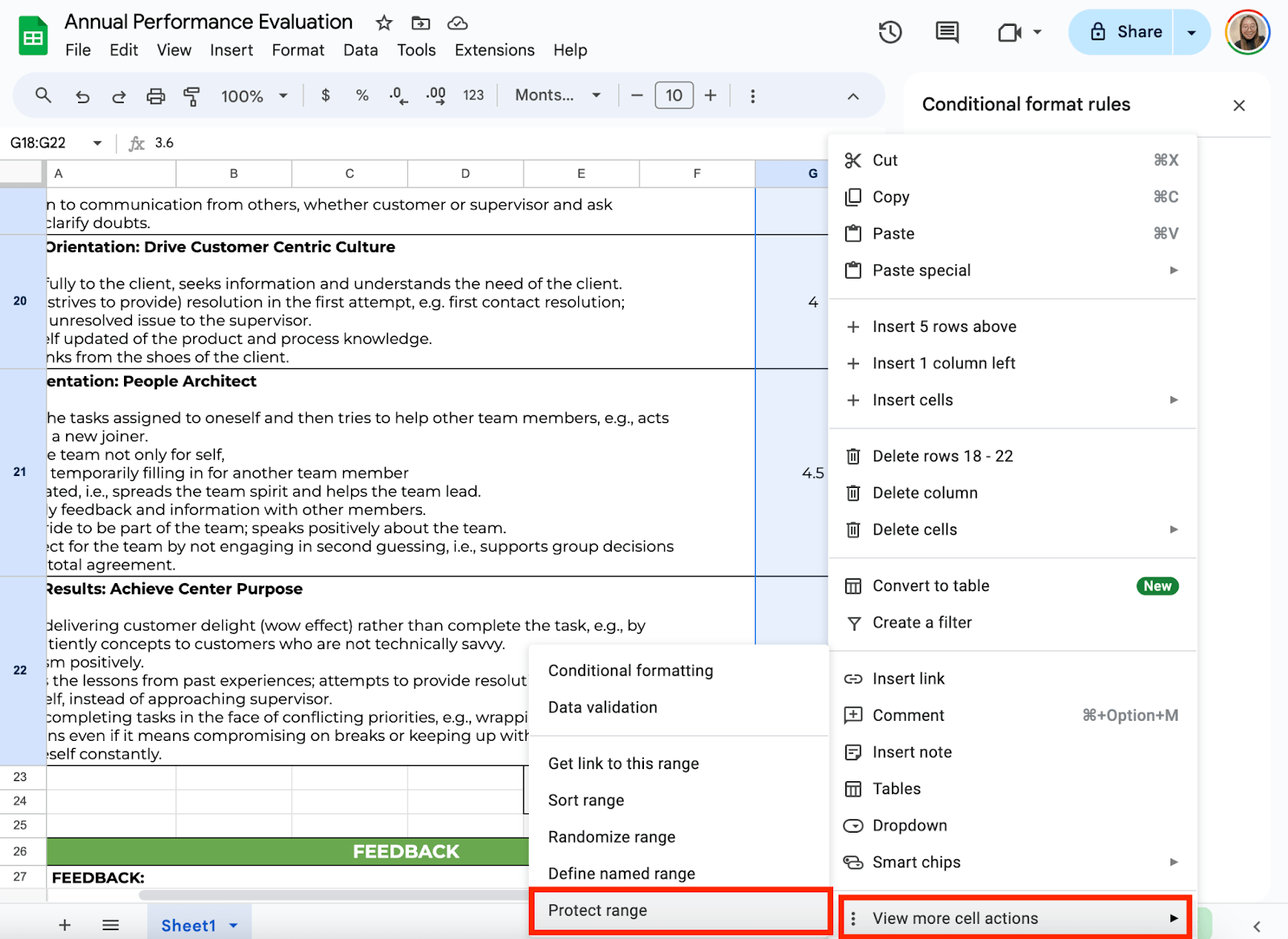Choose Convert to table
1288x939 pixels.
(1012, 586)
